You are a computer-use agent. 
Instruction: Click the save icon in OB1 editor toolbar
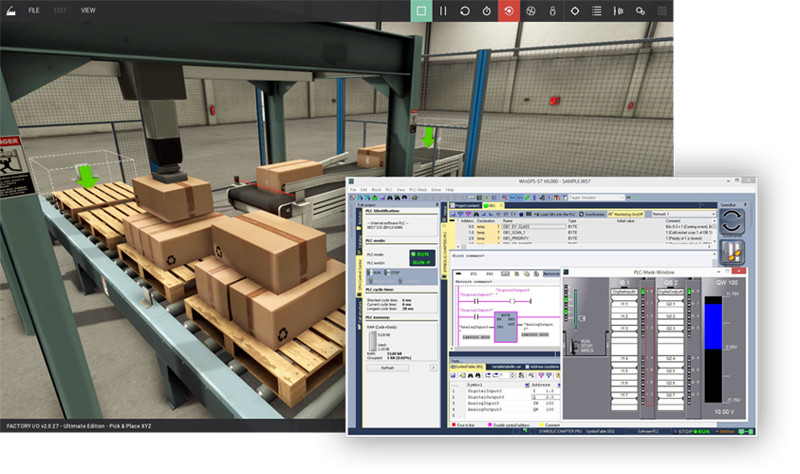point(453,214)
